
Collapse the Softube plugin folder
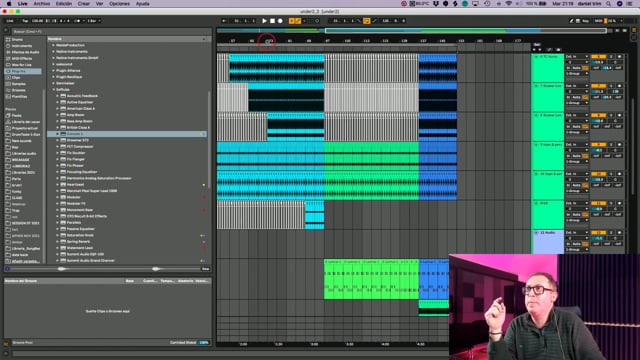coord(53,89)
